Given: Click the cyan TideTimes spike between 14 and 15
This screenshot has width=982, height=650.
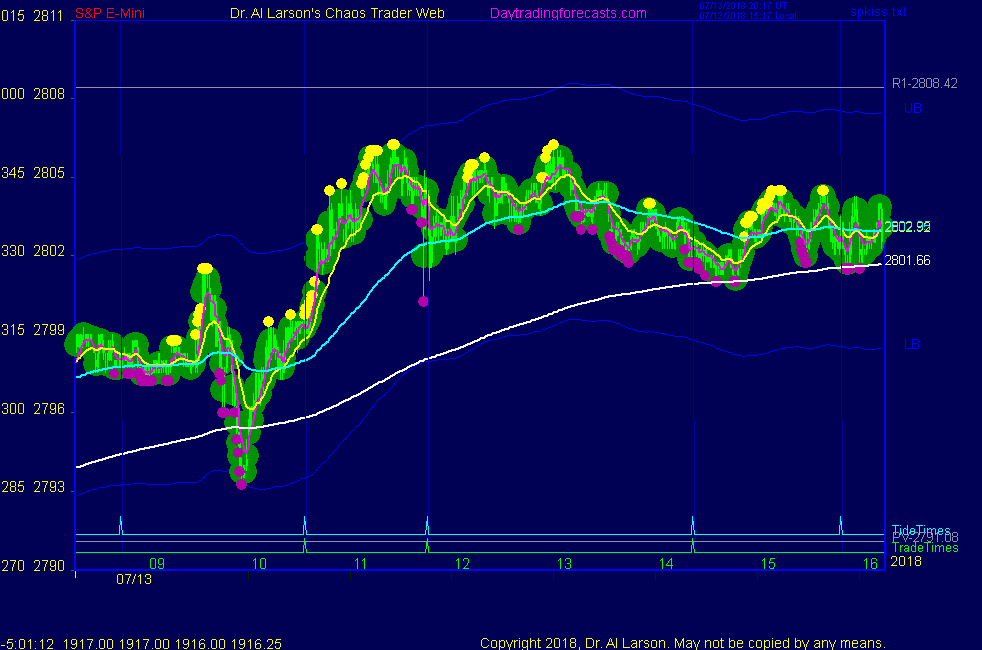Looking at the screenshot, I should click(x=693, y=525).
